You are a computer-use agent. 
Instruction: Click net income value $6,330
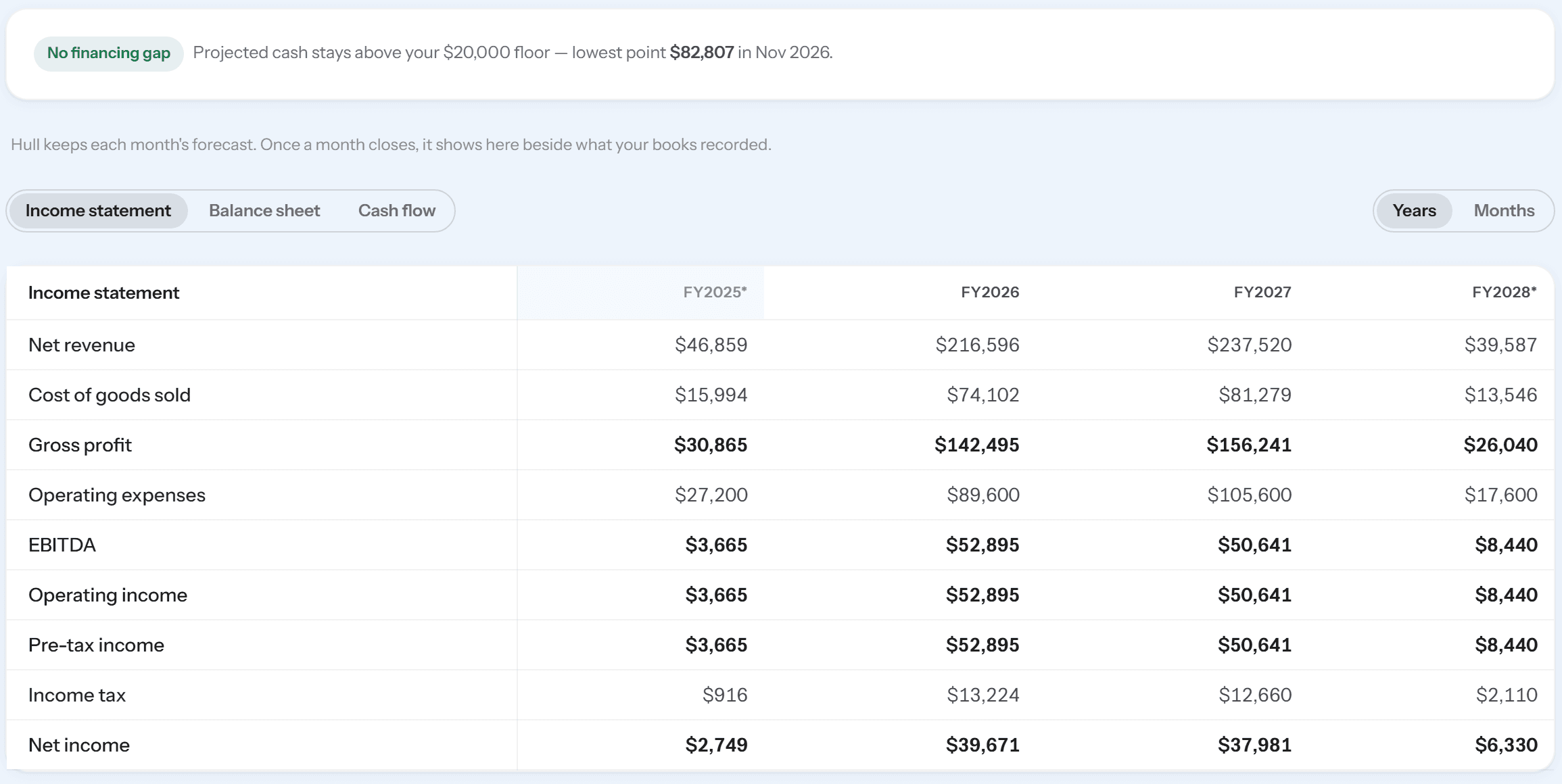coord(1506,745)
